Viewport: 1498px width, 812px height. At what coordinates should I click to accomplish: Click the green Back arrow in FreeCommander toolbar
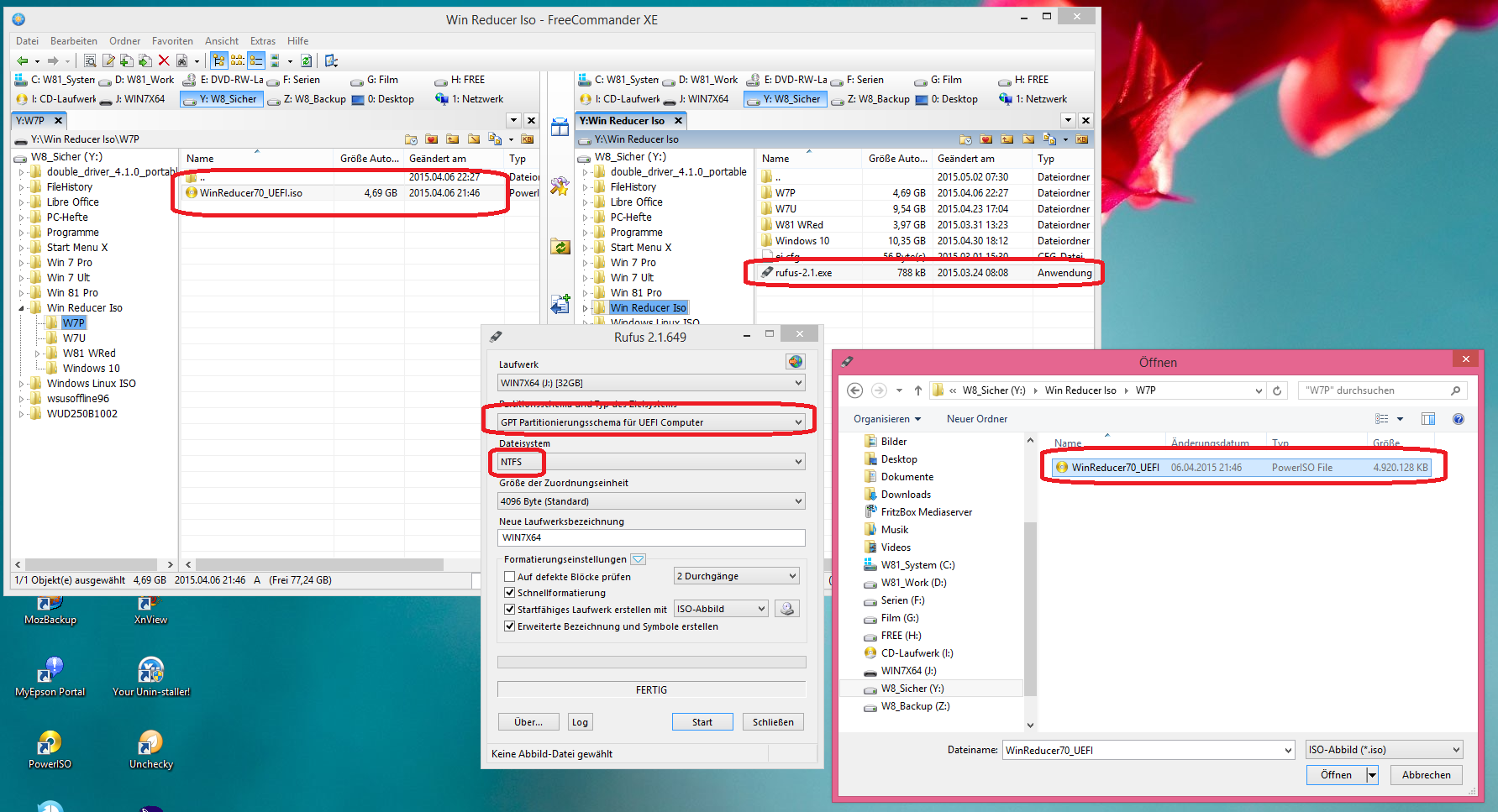pos(23,60)
